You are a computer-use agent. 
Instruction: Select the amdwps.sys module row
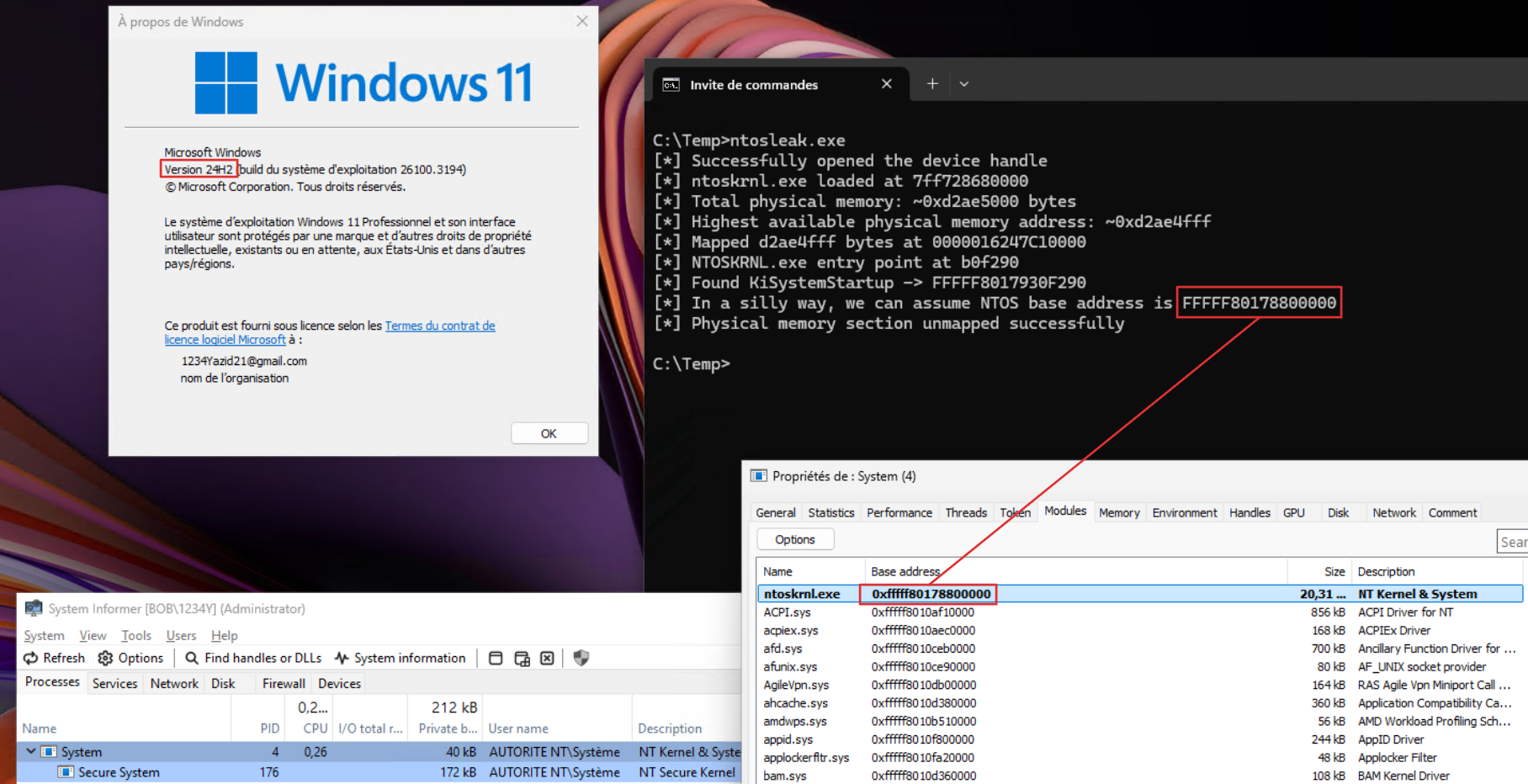[1140, 721]
